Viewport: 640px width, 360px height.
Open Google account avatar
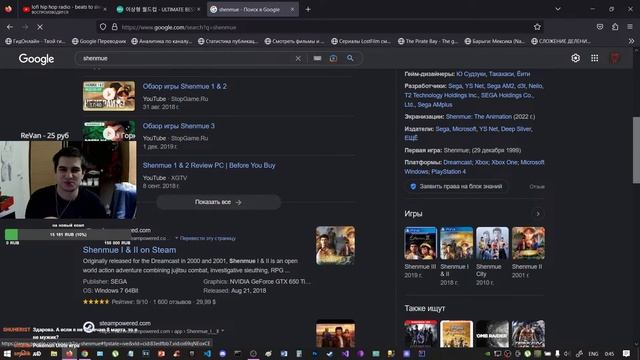coord(615,58)
